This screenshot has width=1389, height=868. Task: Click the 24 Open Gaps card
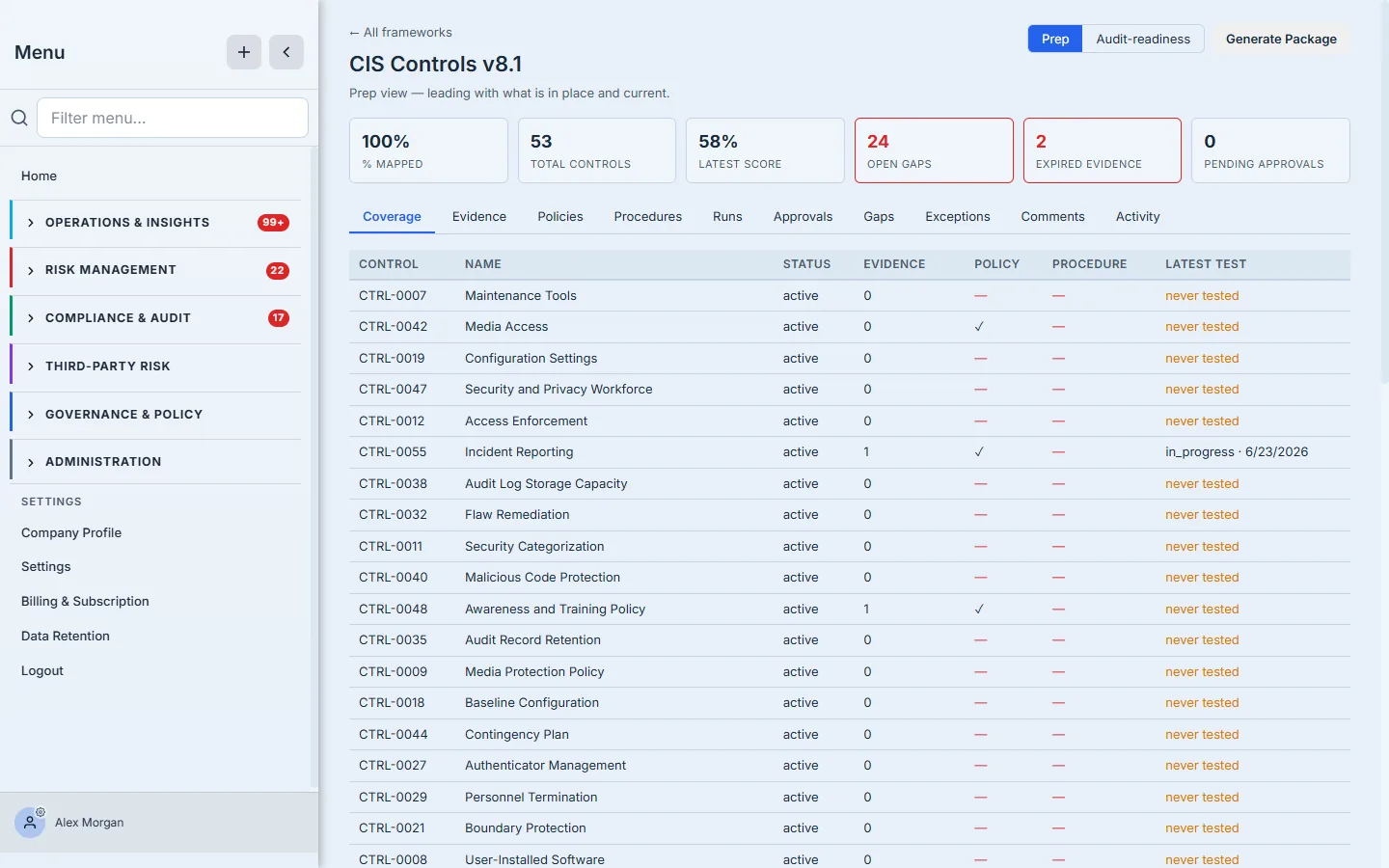tap(934, 150)
